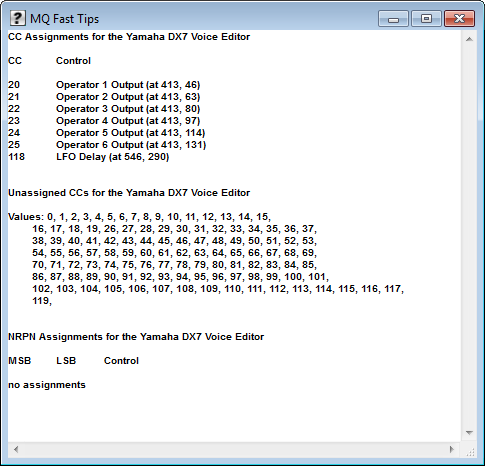Click the heading 'NRPN Assignments for the Yamaha DX7 Voice Editor'

coord(136,337)
